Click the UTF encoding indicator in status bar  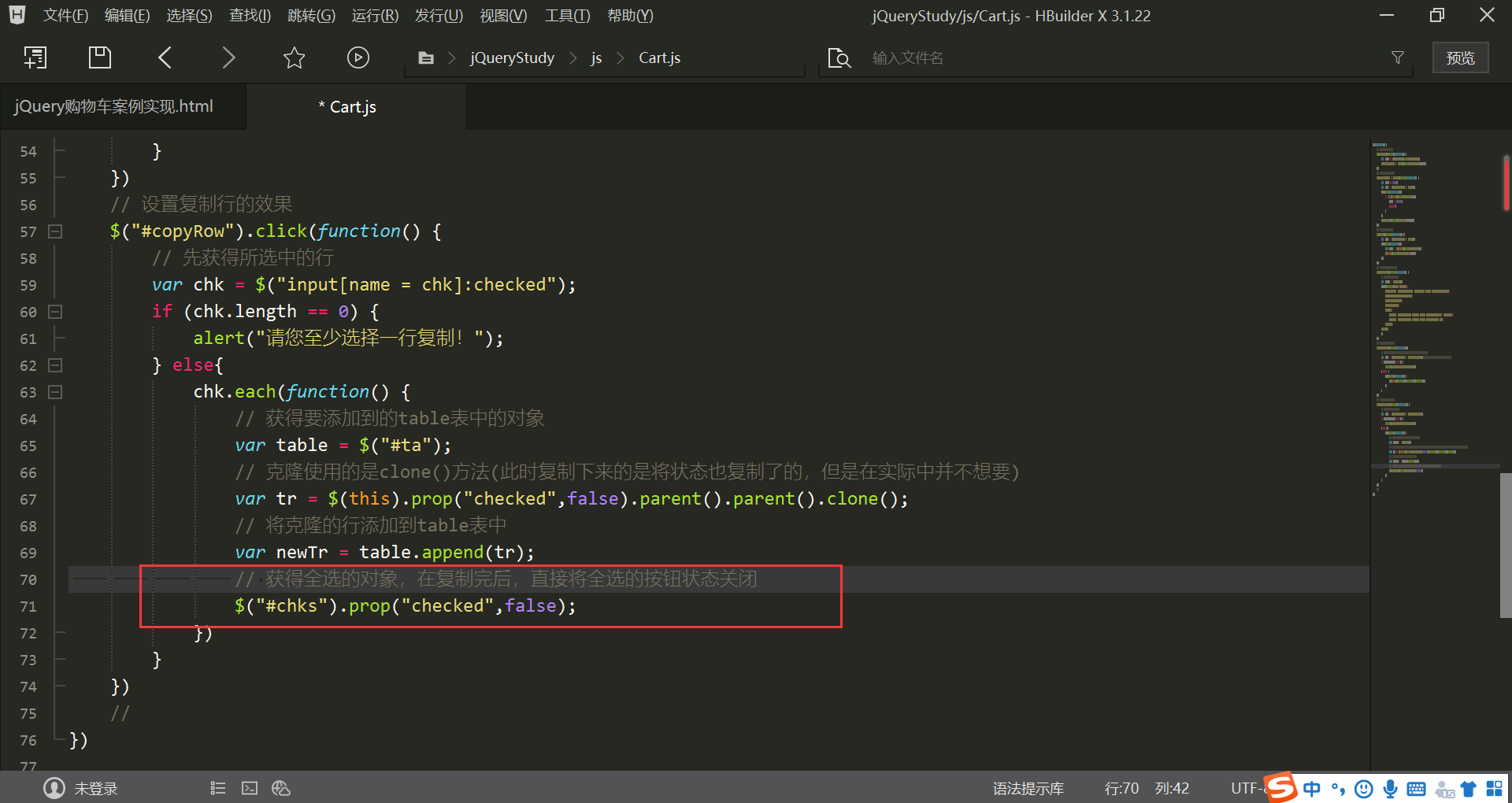[x=1247, y=788]
